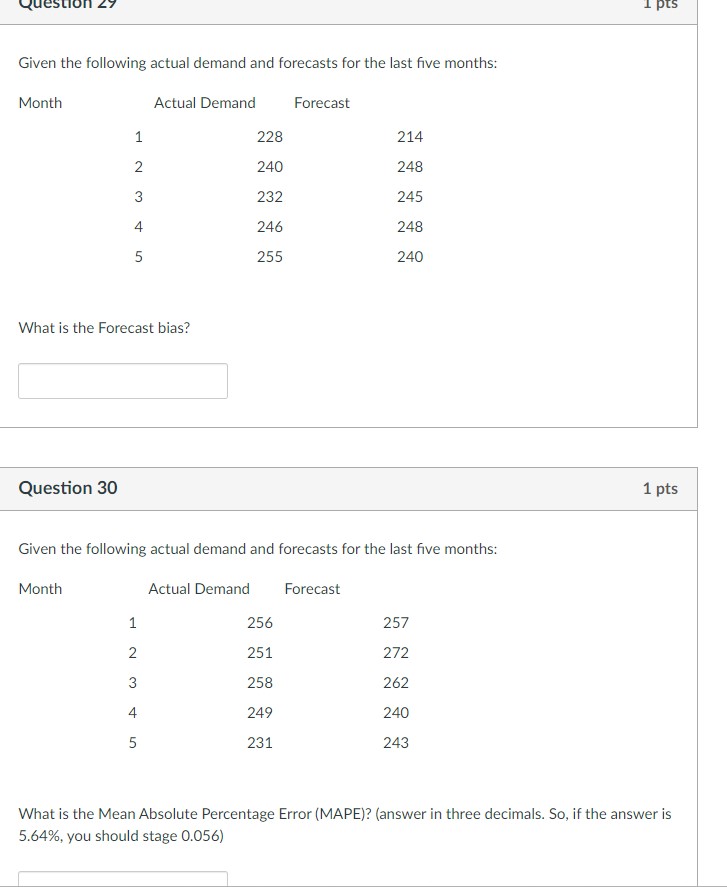Click the Forecast column header in Question 30
The height and width of the screenshot is (887, 727).
[312, 588]
